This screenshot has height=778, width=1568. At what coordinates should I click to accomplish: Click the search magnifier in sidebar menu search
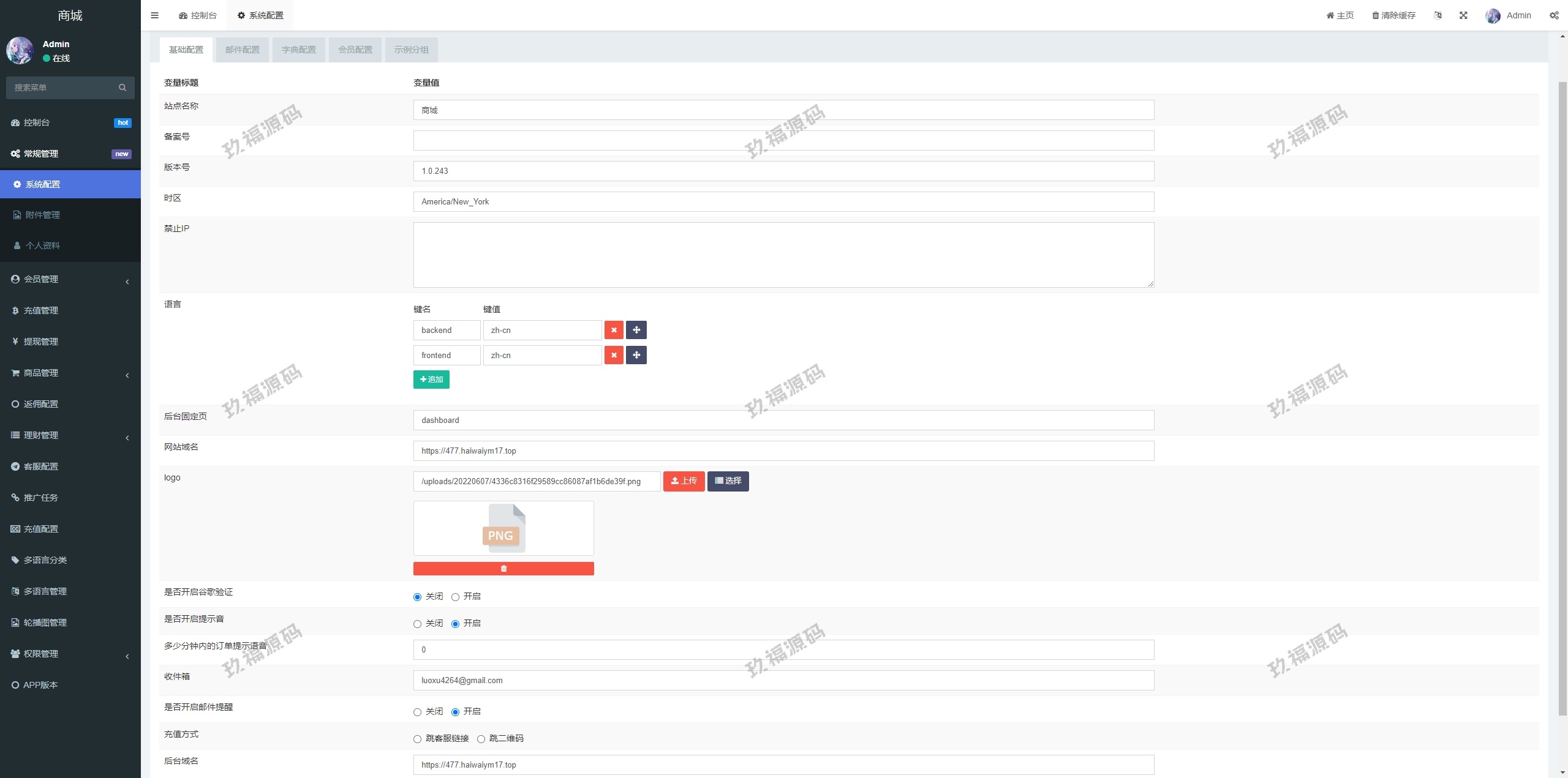pos(123,88)
